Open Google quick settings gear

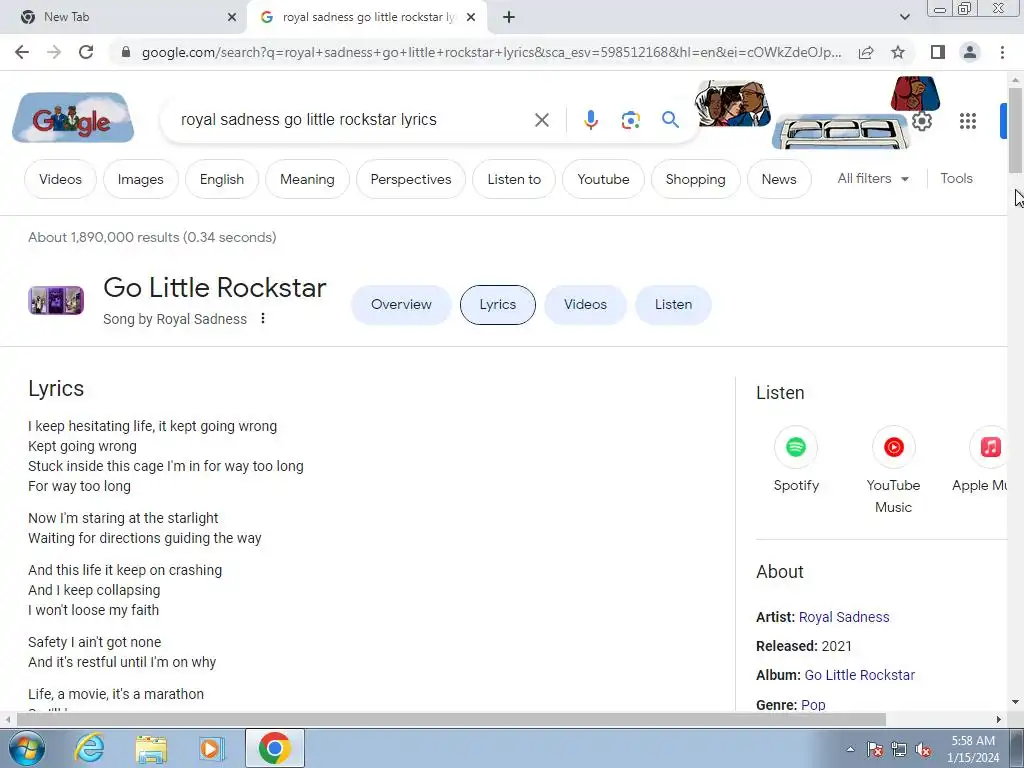tap(921, 121)
